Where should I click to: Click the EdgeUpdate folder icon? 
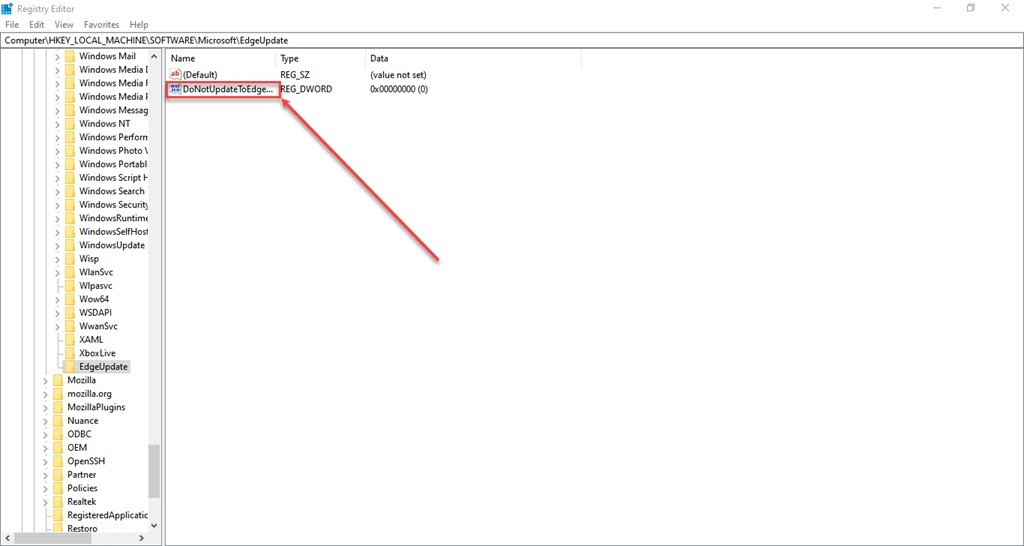tap(70, 367)
